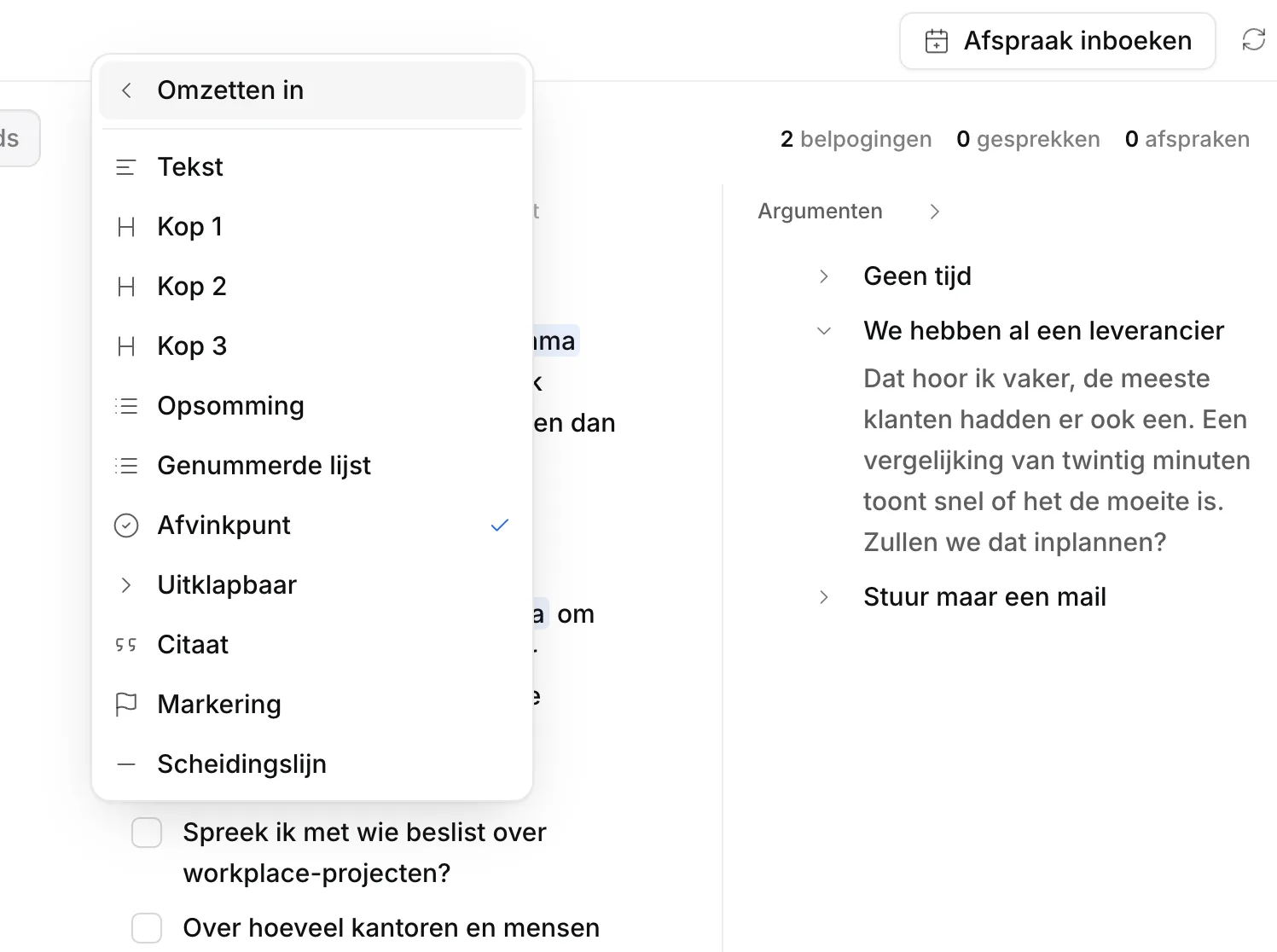
Task: Choose Markering from the convert menu
Action: pos(312,705)
